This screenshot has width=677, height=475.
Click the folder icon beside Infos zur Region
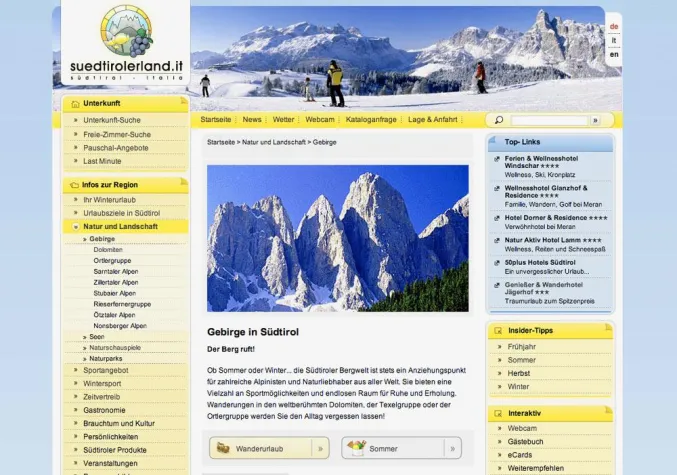point(74,185)
